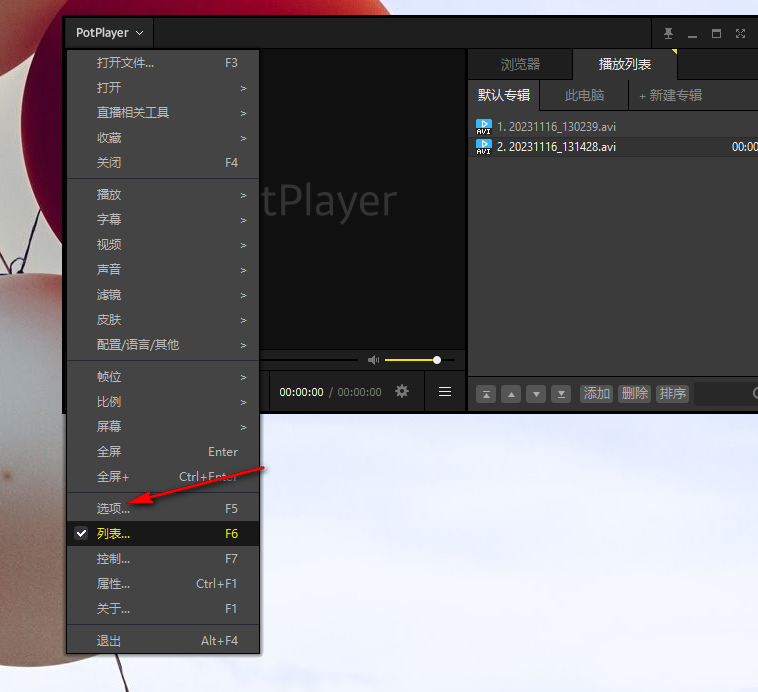Click the 删除 button in playlist
This screenshot has width=758, height=692.
(x=634, y=394)
